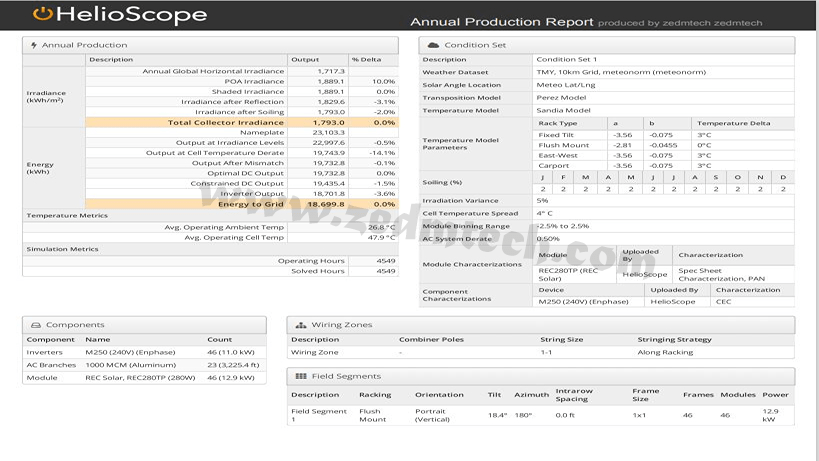819x461 pixels.
Task: Click the AC System Derate label
Action: coord(457,239)
